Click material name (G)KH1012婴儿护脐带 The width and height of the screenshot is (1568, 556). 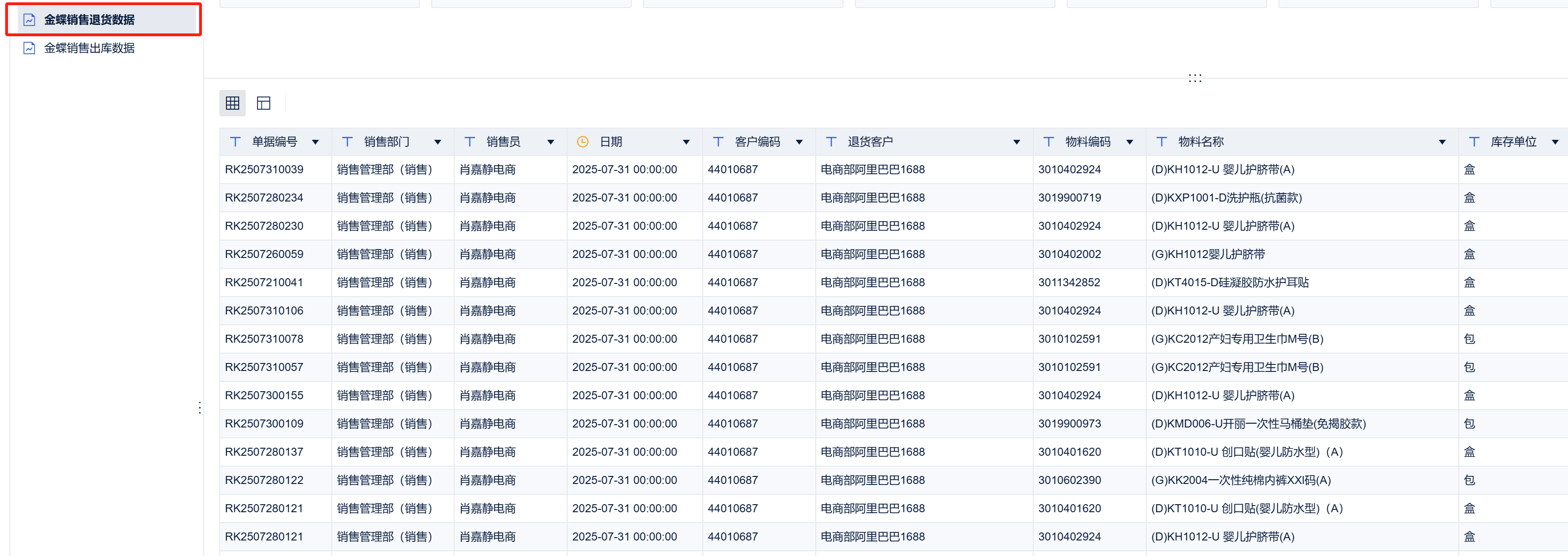(1208, 255)
